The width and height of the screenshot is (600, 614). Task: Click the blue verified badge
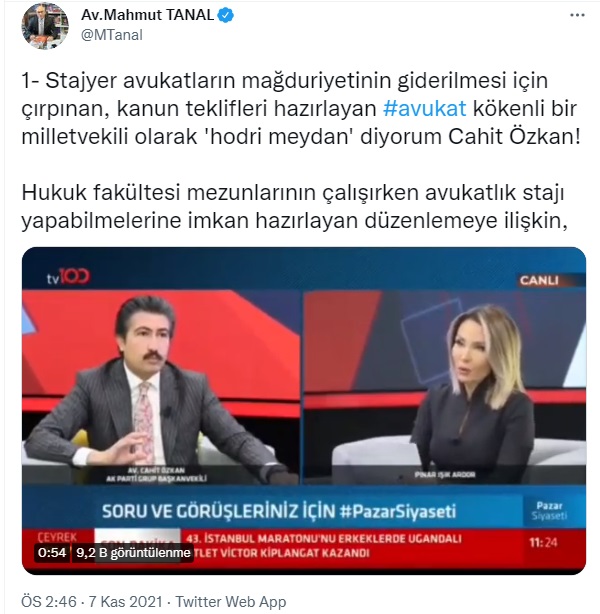point(226,16)
